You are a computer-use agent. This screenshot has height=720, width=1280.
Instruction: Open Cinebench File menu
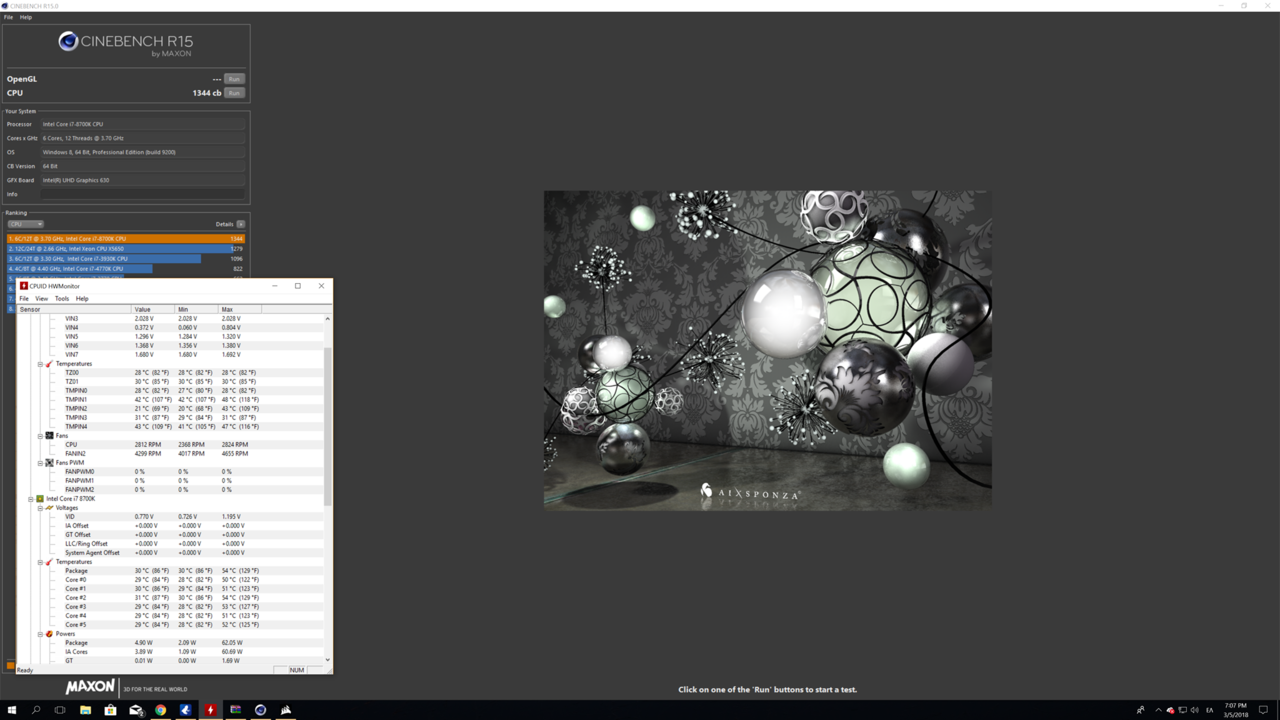point(9,17)
